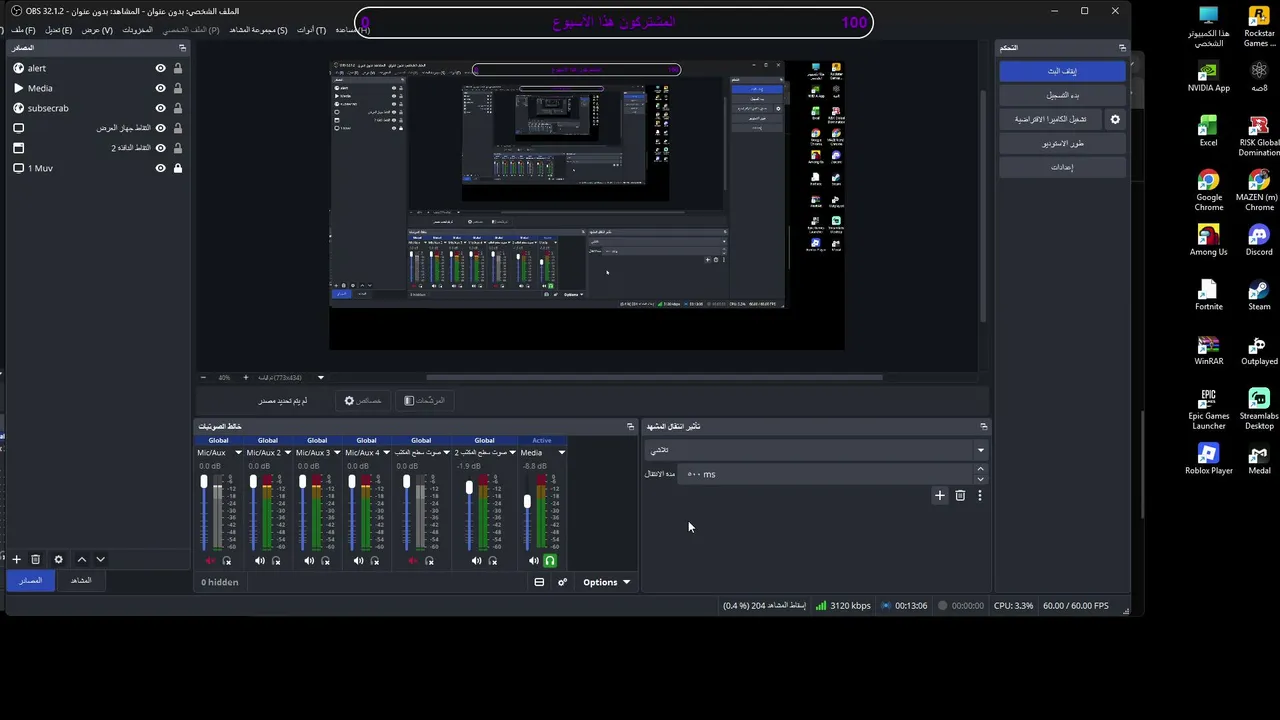Lock the subsecrab source

coord(178,108)
